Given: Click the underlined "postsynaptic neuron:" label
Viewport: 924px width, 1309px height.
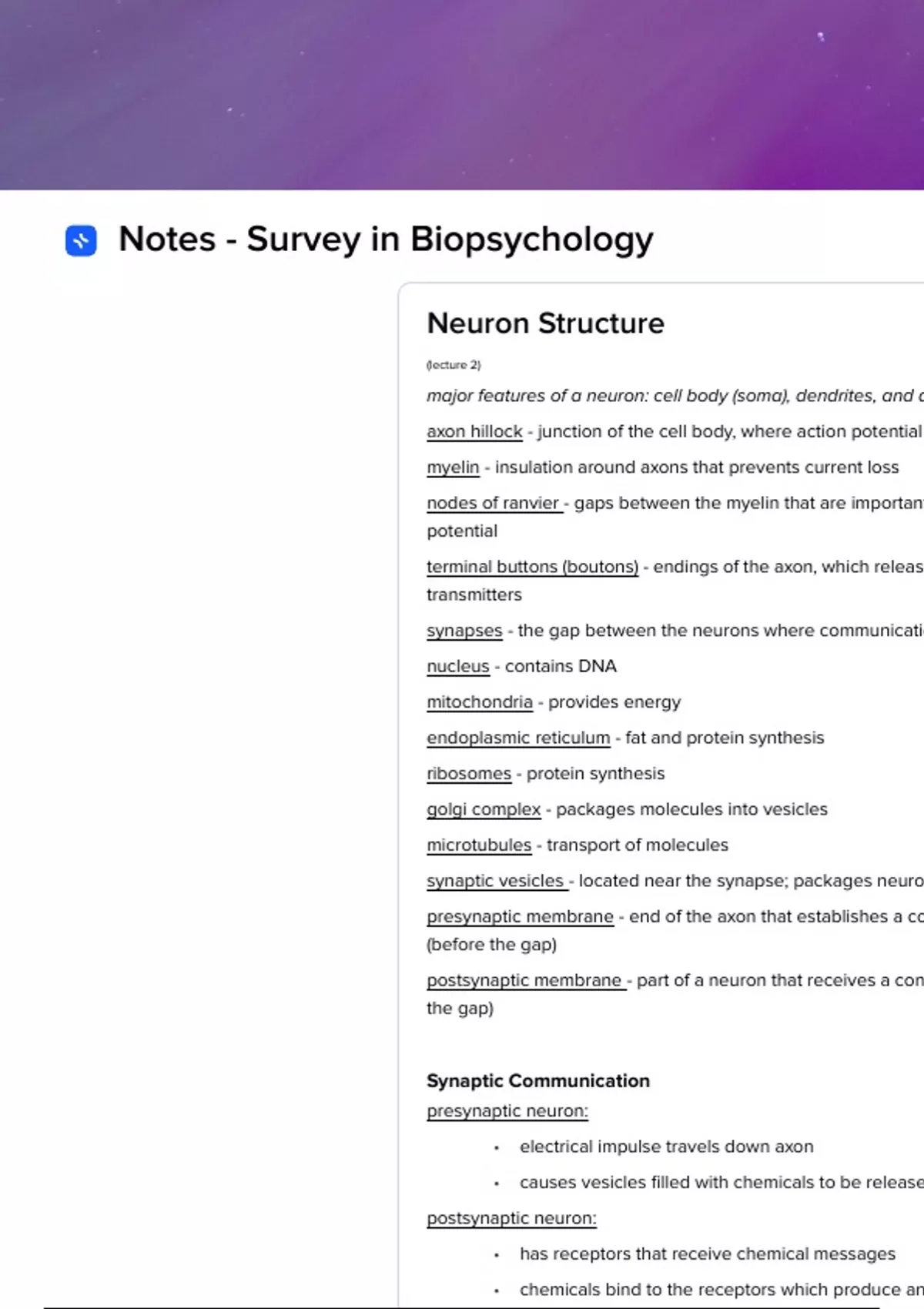Looking at the screenshot, I should point(511,1219).
